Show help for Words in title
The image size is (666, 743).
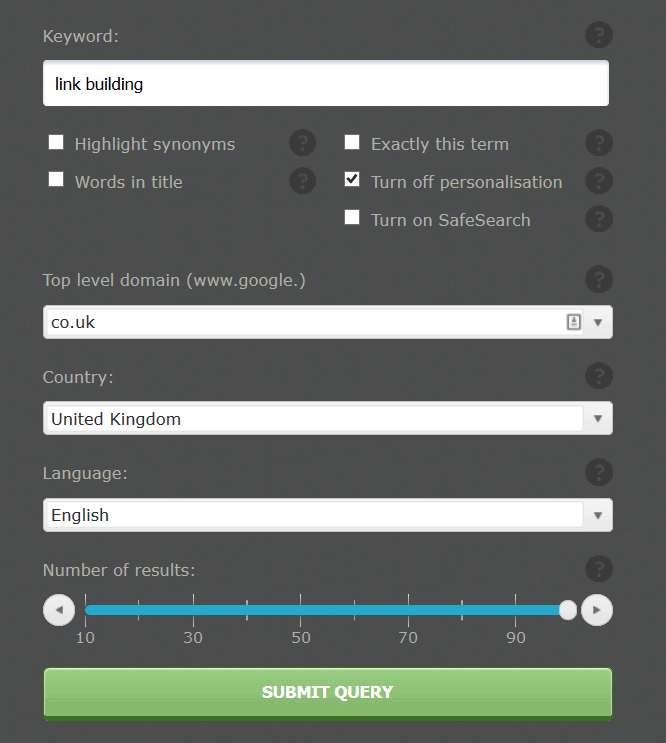click(x=303, y=181)
